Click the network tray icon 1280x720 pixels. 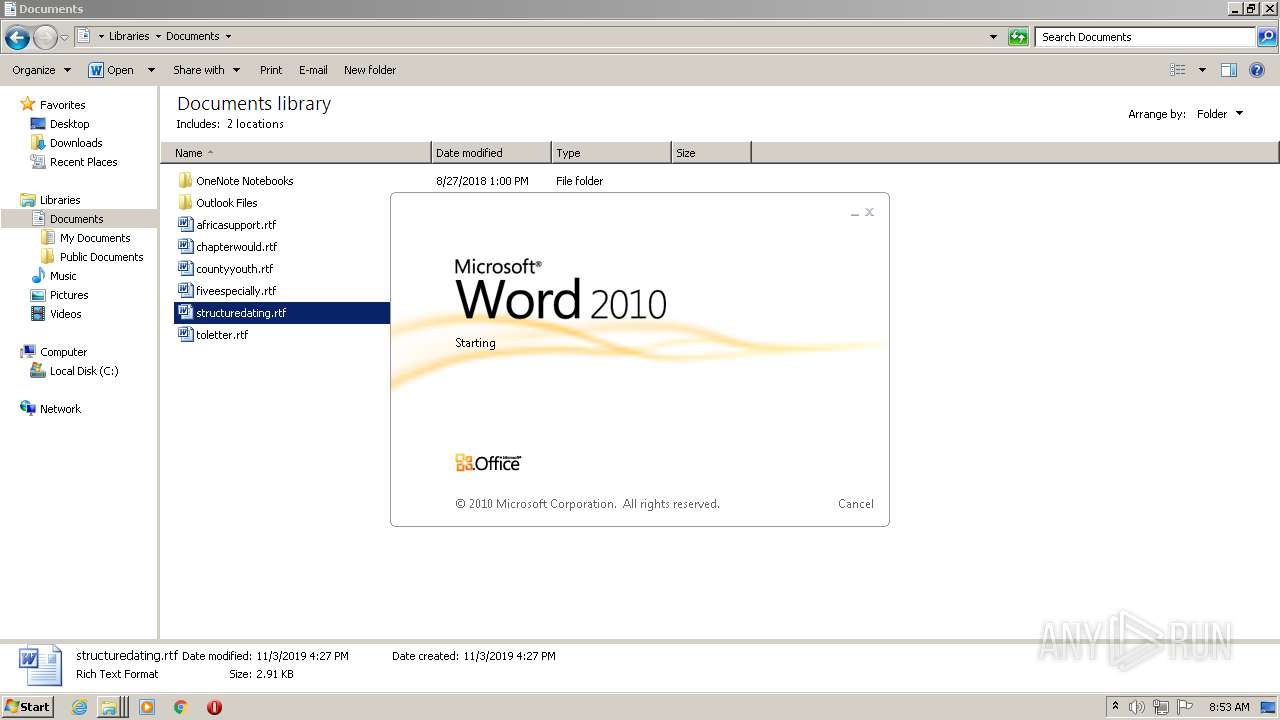tap(1161, 707)
